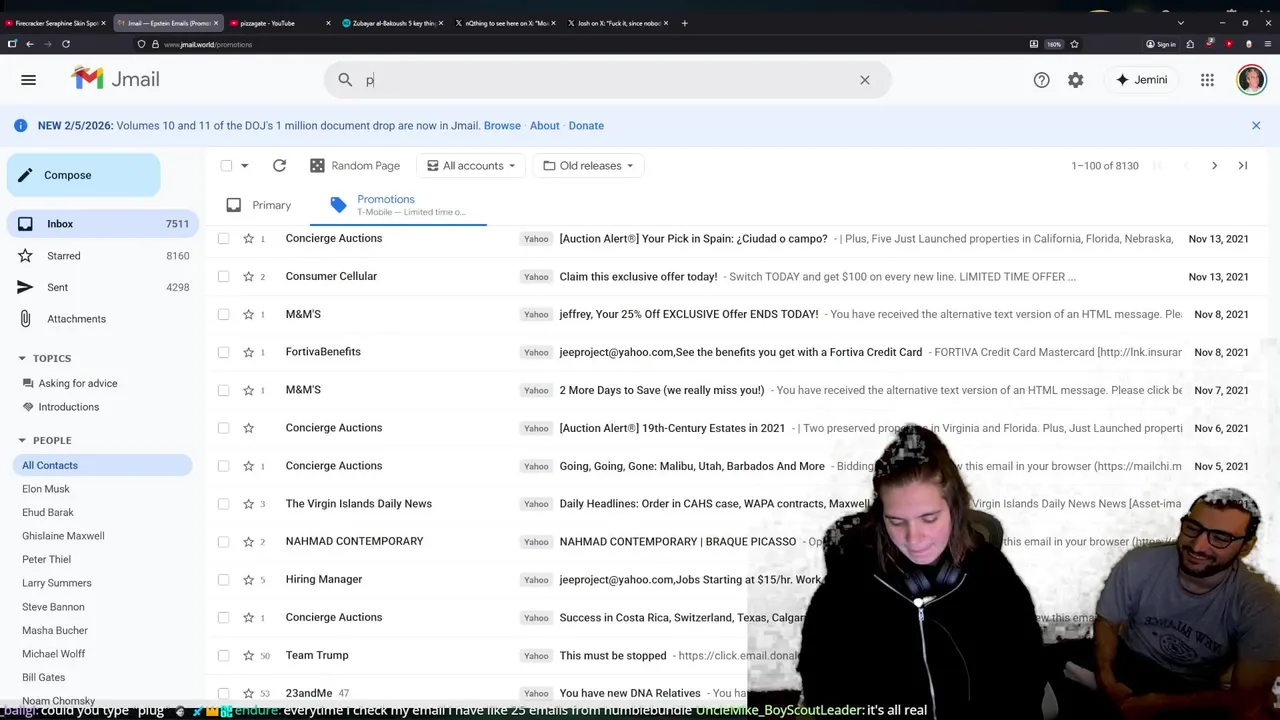Open the select-all dropdown arrow
This screenshot has width=1280, height=720.
(x=244, y=166)
